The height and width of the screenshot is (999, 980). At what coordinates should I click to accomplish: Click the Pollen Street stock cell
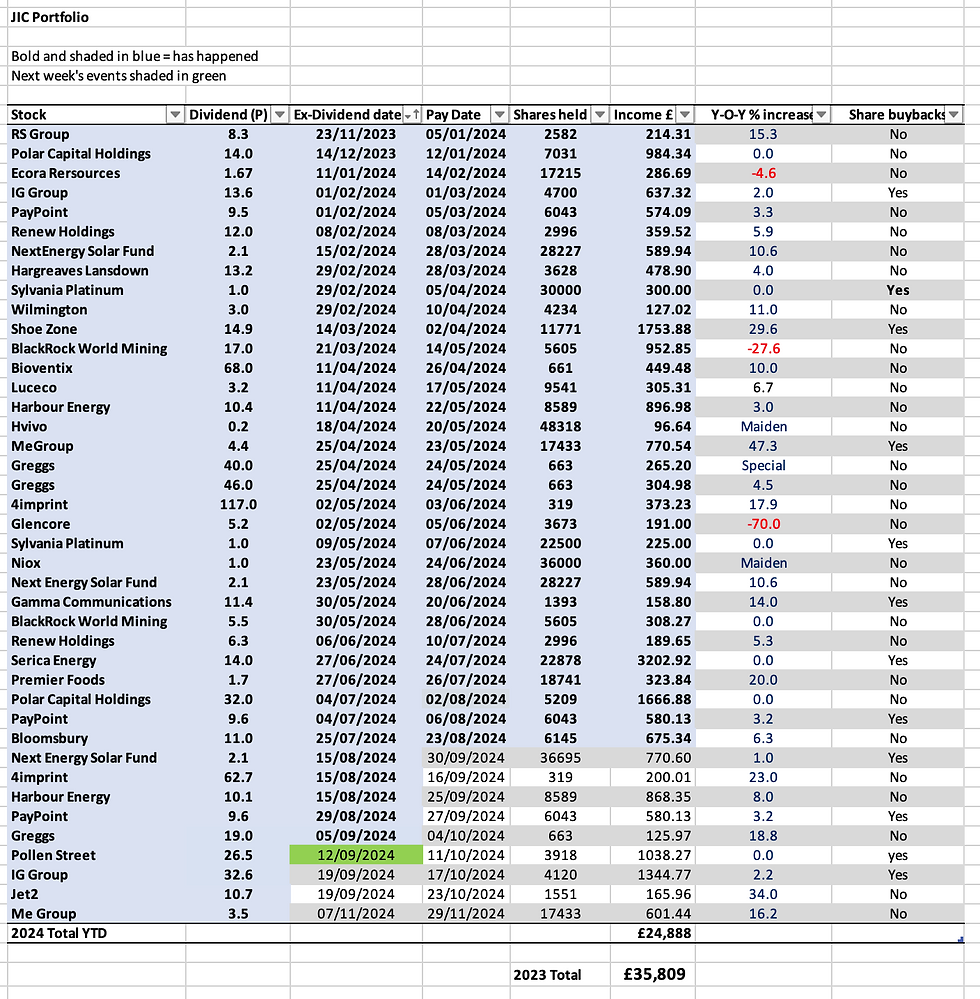point(97,855)
